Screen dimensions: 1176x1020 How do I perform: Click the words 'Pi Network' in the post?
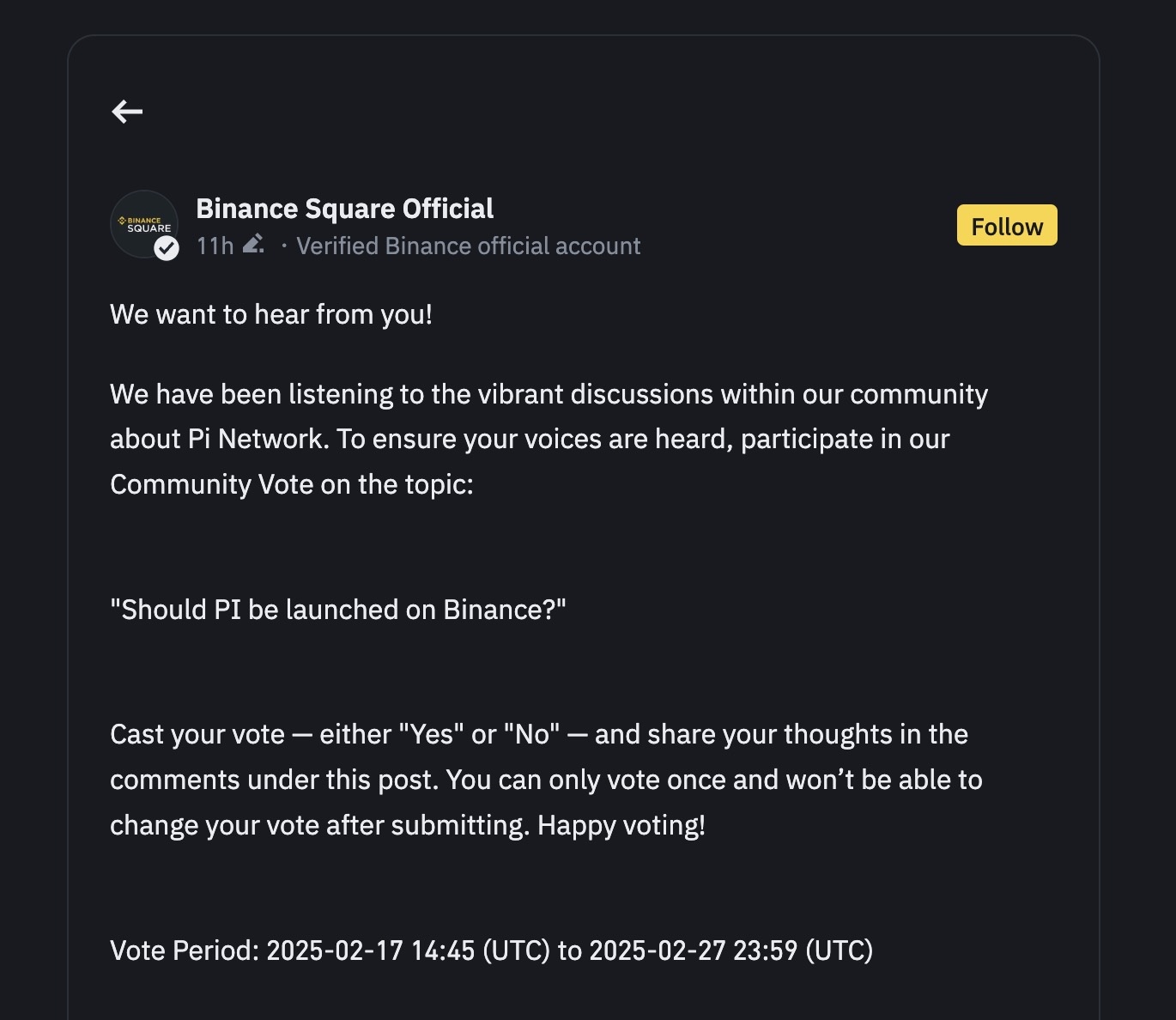(x=257, y=439)
